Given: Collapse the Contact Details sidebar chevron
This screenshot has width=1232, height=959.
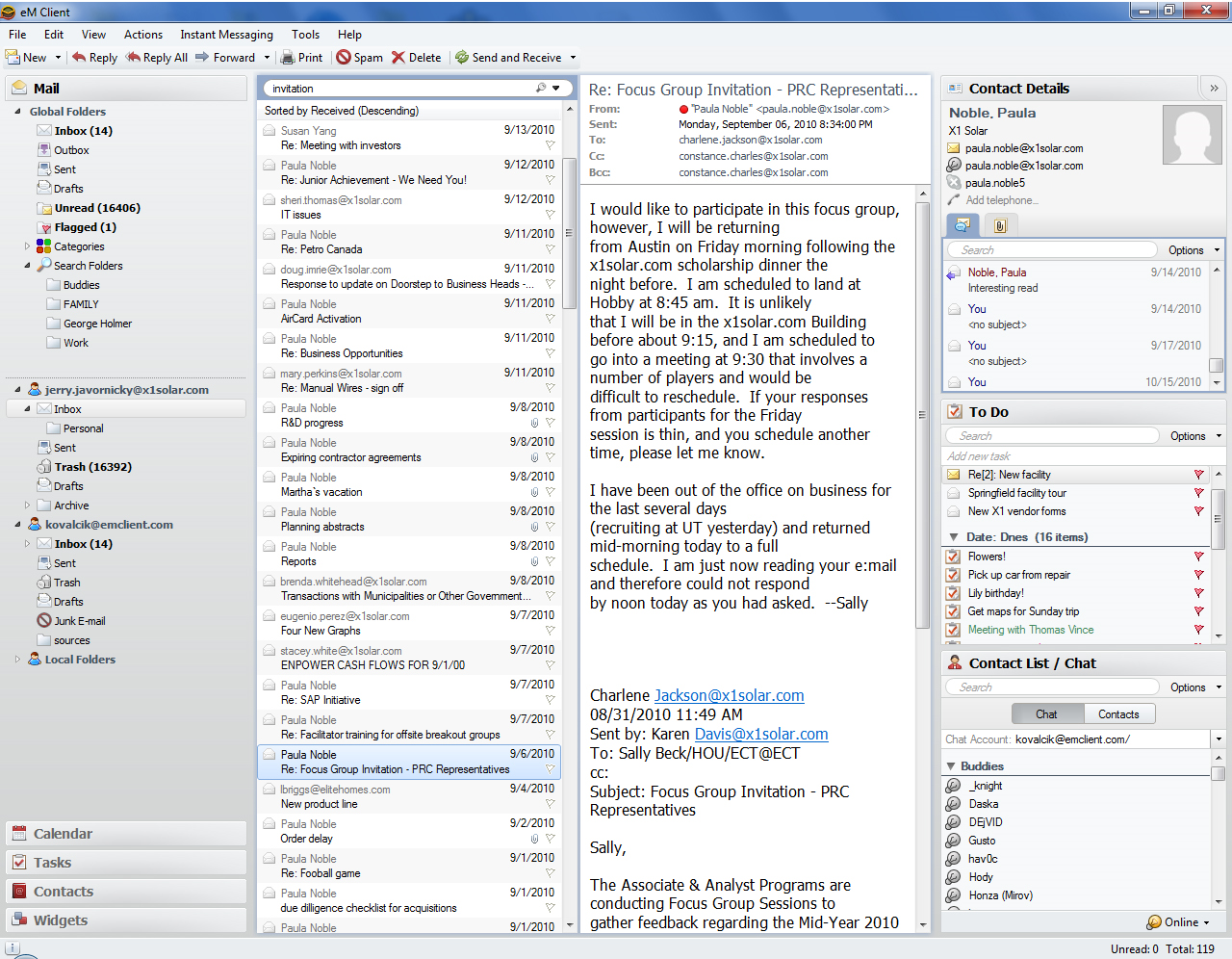Looking at the screenshot, I should click(1214, 89).
